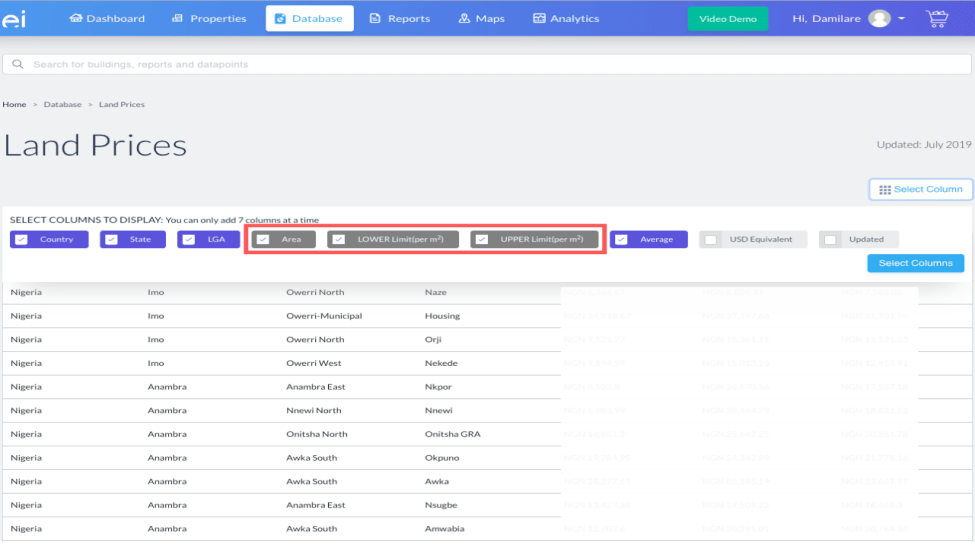The height and width of the screenshot is (548, 975).
Task: Uncheck the State column checkbox
Action: click(x=111, y=239)
